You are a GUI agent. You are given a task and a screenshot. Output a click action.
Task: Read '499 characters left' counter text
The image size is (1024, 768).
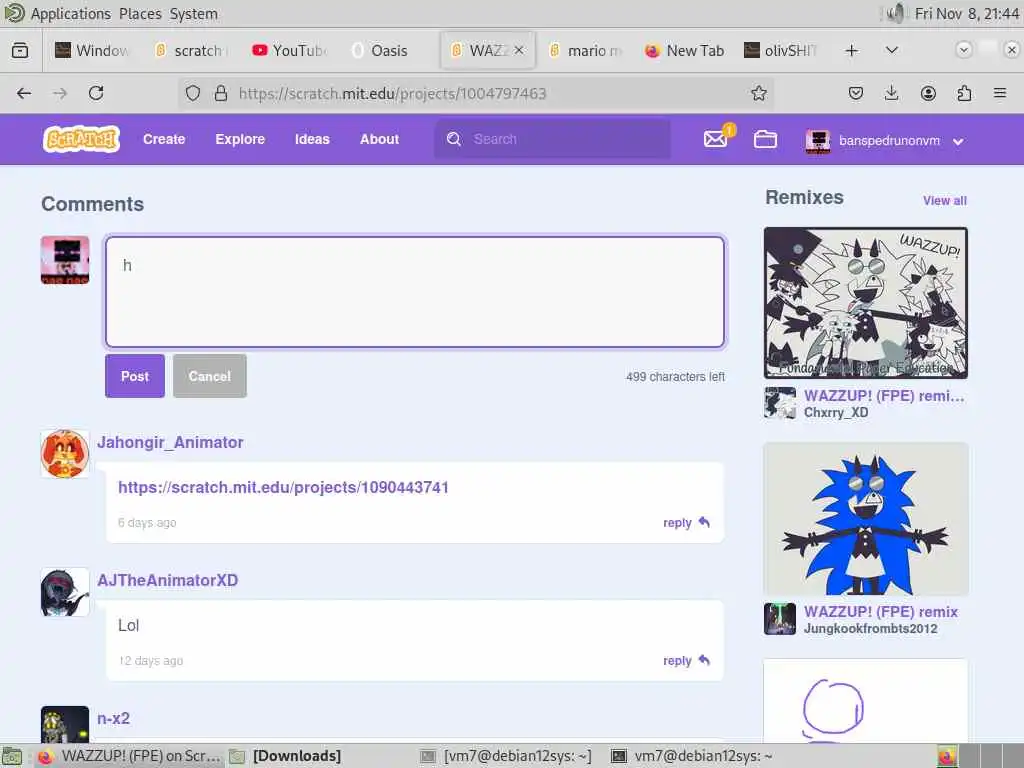point(675,377)
